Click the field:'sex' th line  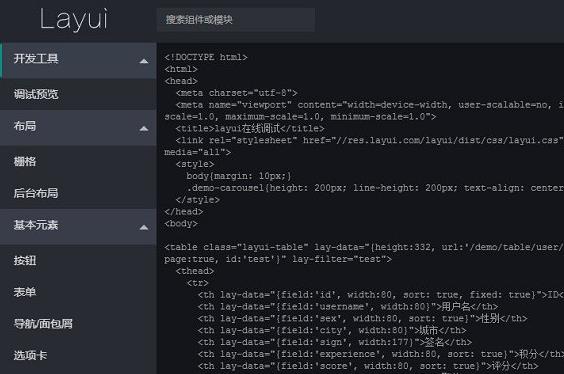point(363,318)
